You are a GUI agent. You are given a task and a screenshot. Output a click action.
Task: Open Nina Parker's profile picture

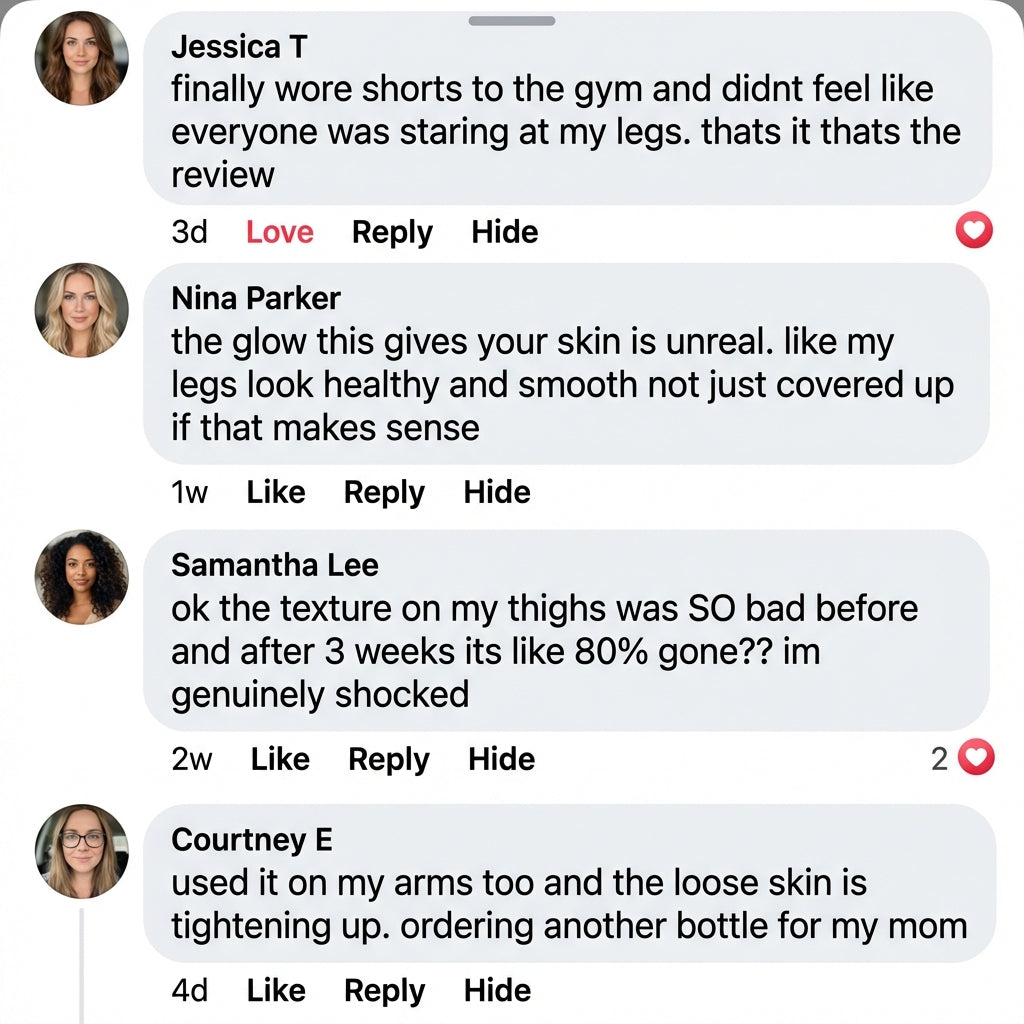[81, 310]
